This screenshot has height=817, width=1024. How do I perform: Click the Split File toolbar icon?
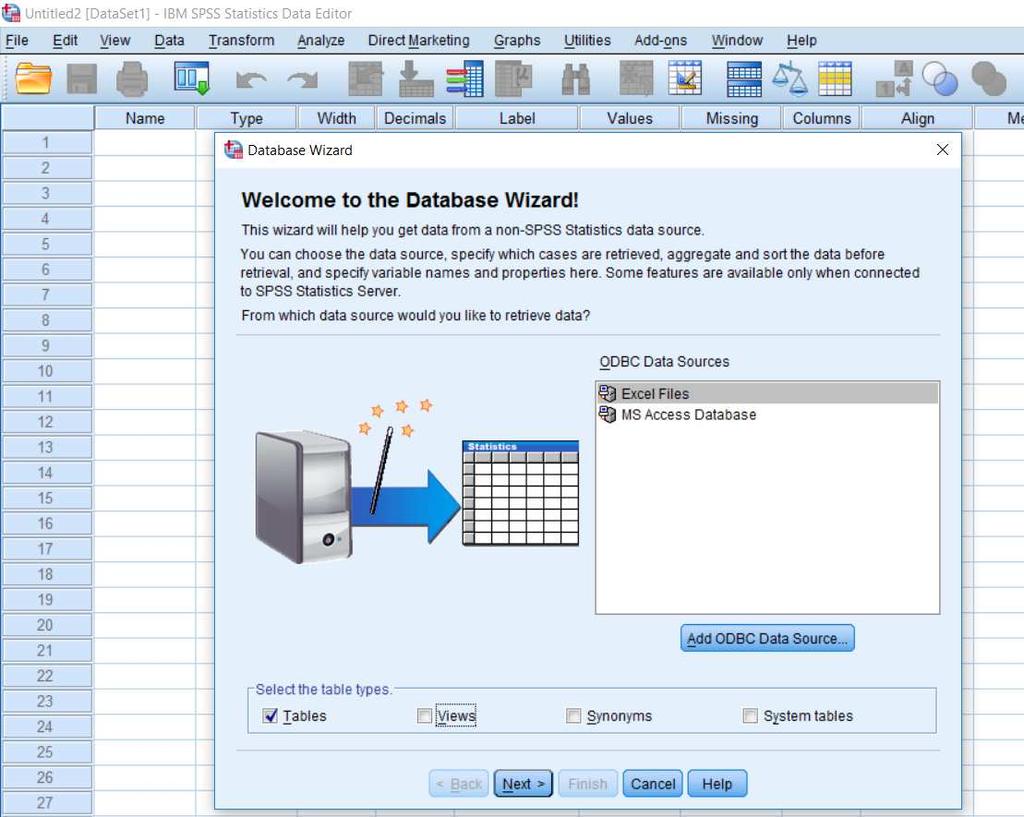pos(744,79)
